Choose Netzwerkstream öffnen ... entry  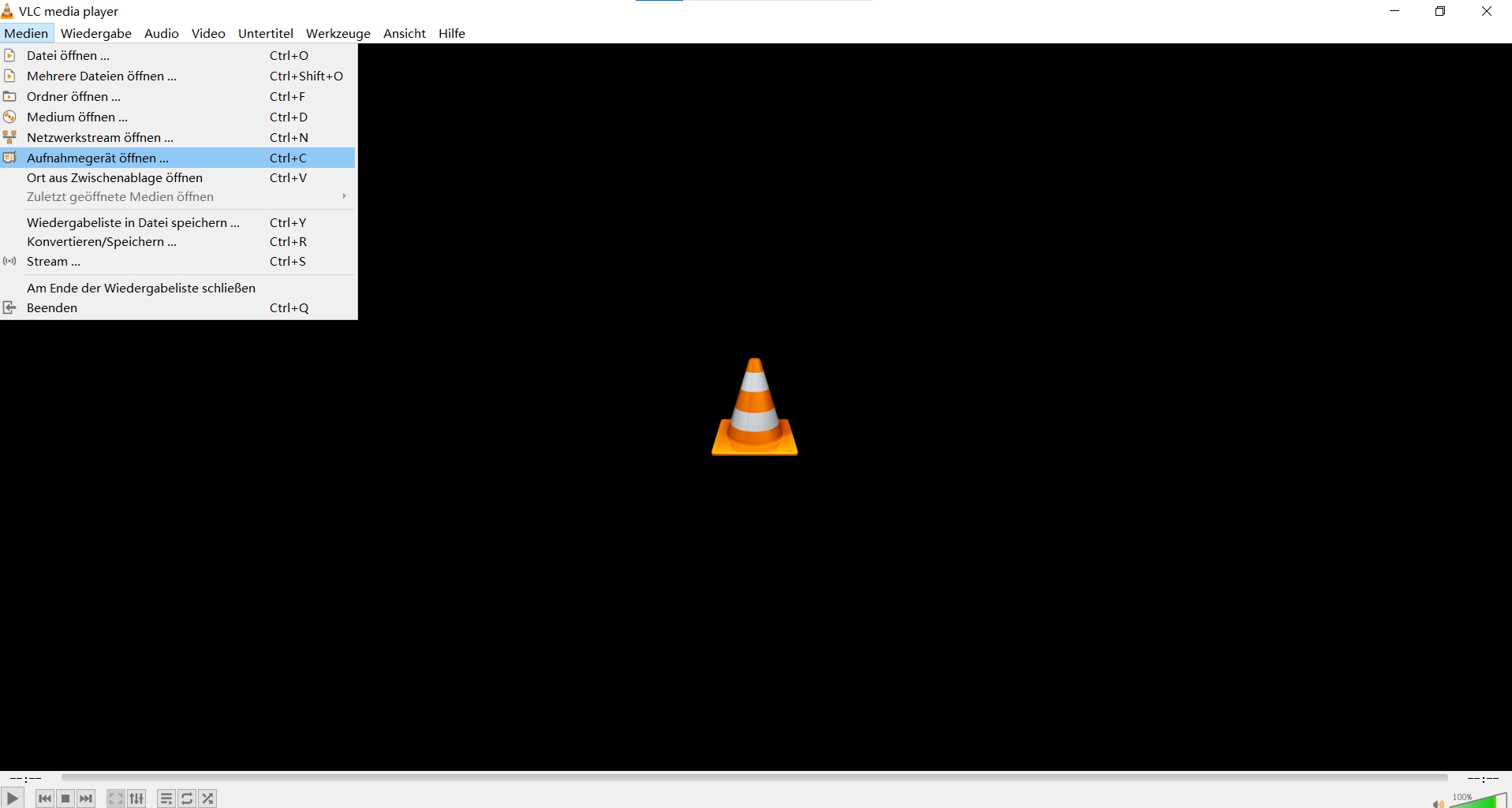point(178,137)
